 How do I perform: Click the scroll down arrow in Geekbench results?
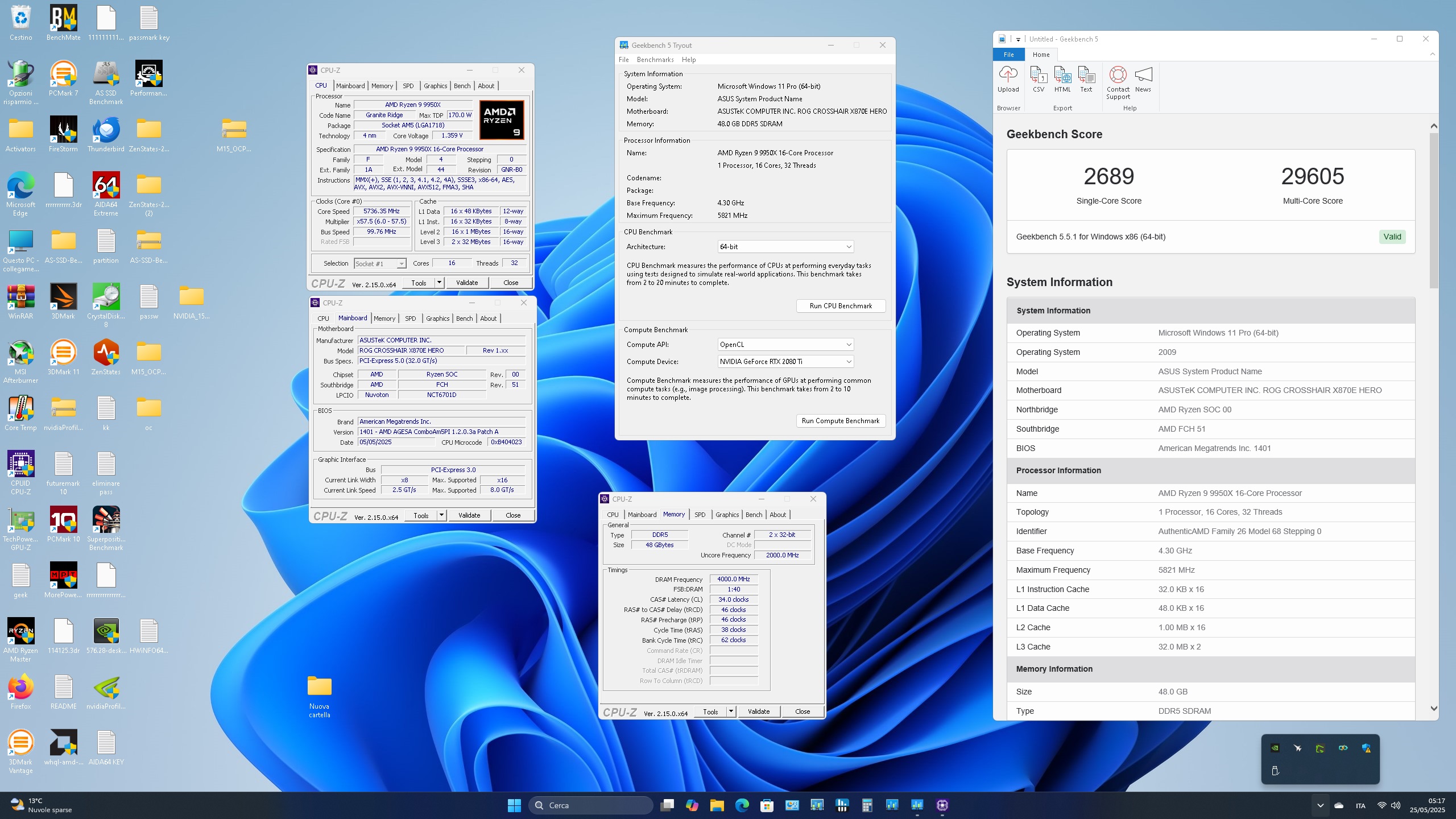(x=1433, y=709)
